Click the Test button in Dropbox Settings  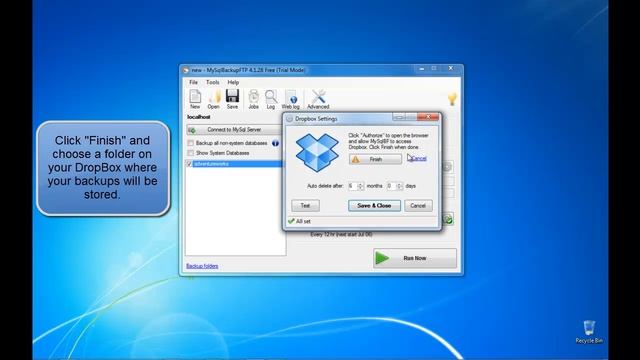(305, 206)
